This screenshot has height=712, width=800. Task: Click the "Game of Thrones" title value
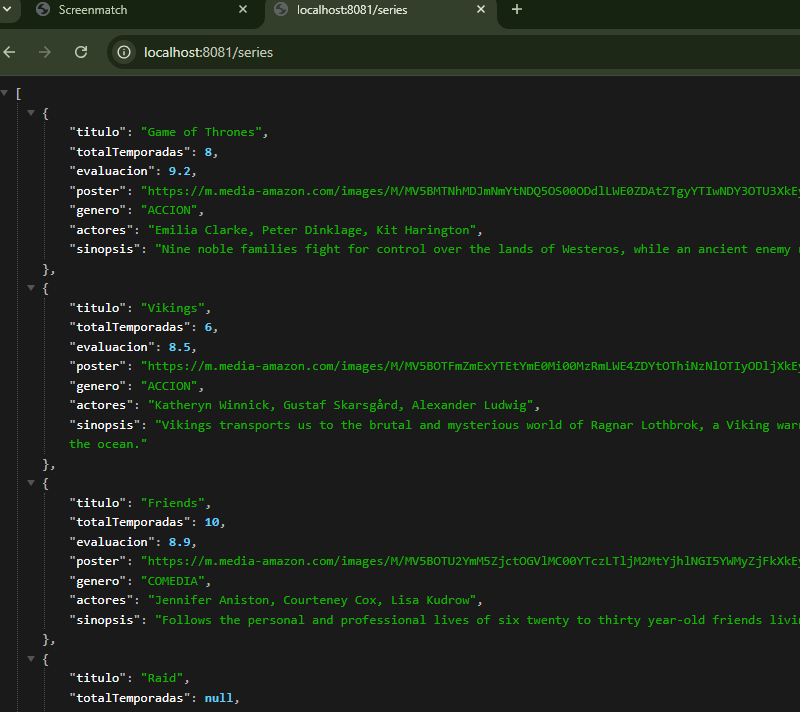[202, 132]
